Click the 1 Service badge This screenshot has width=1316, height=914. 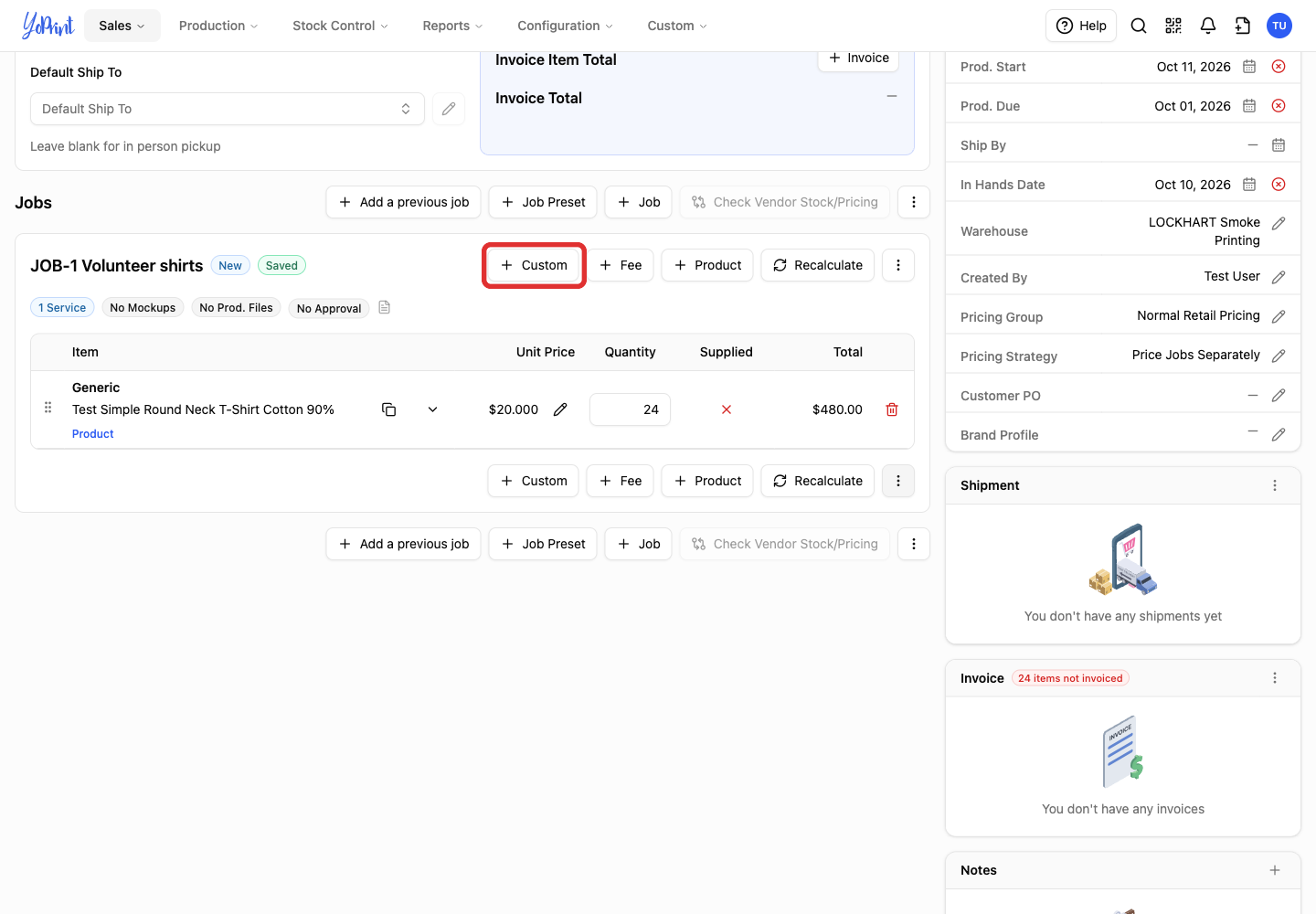pos(62,308)
